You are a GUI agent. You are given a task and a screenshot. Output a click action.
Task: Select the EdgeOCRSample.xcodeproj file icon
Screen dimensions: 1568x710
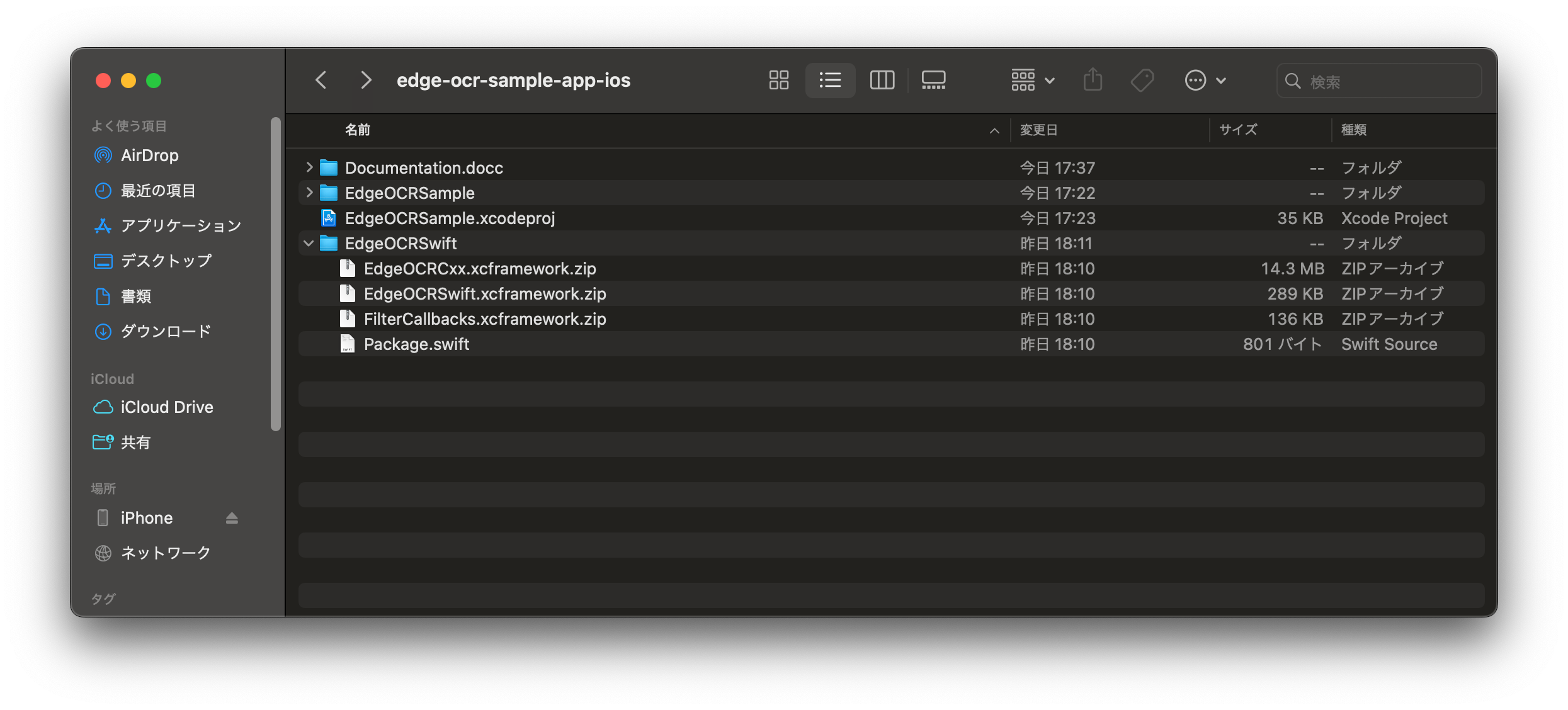point(329,218)
